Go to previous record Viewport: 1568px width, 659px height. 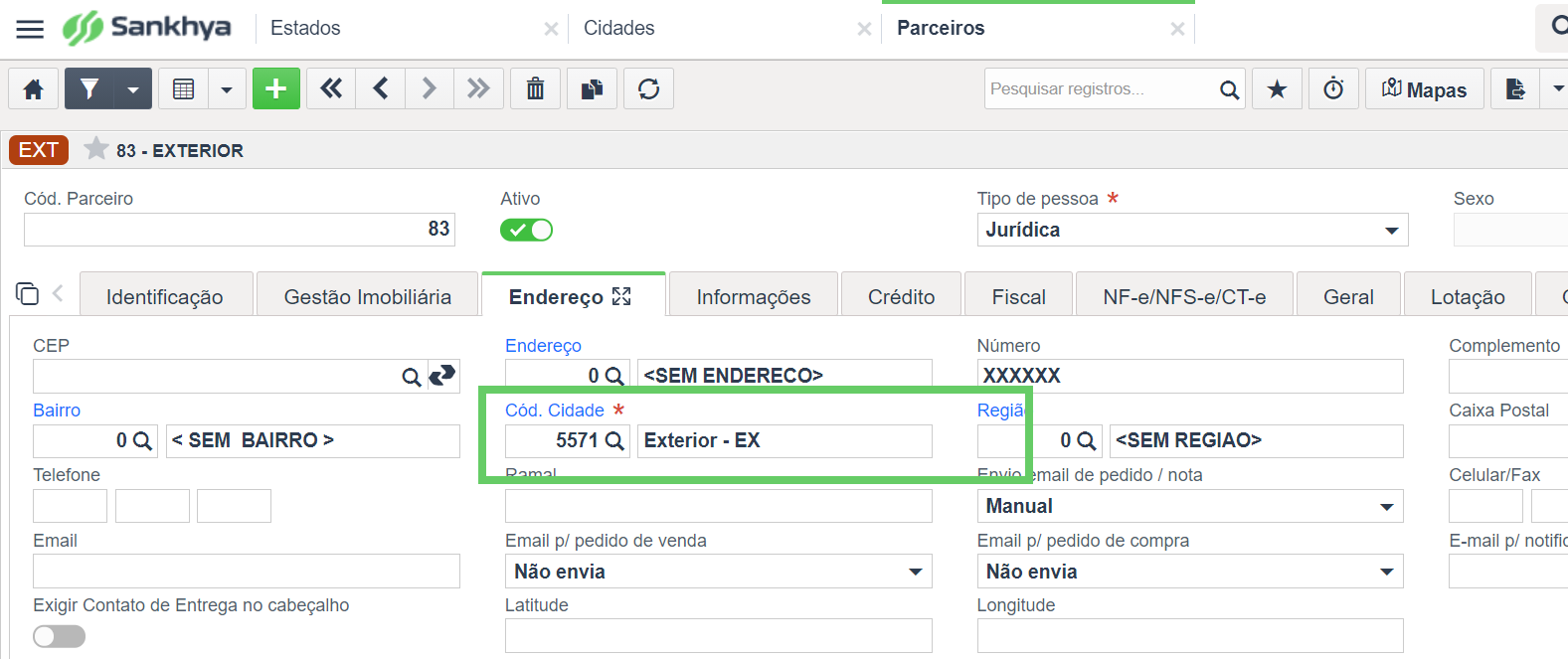pyautogui.click(x=381, y=89)
